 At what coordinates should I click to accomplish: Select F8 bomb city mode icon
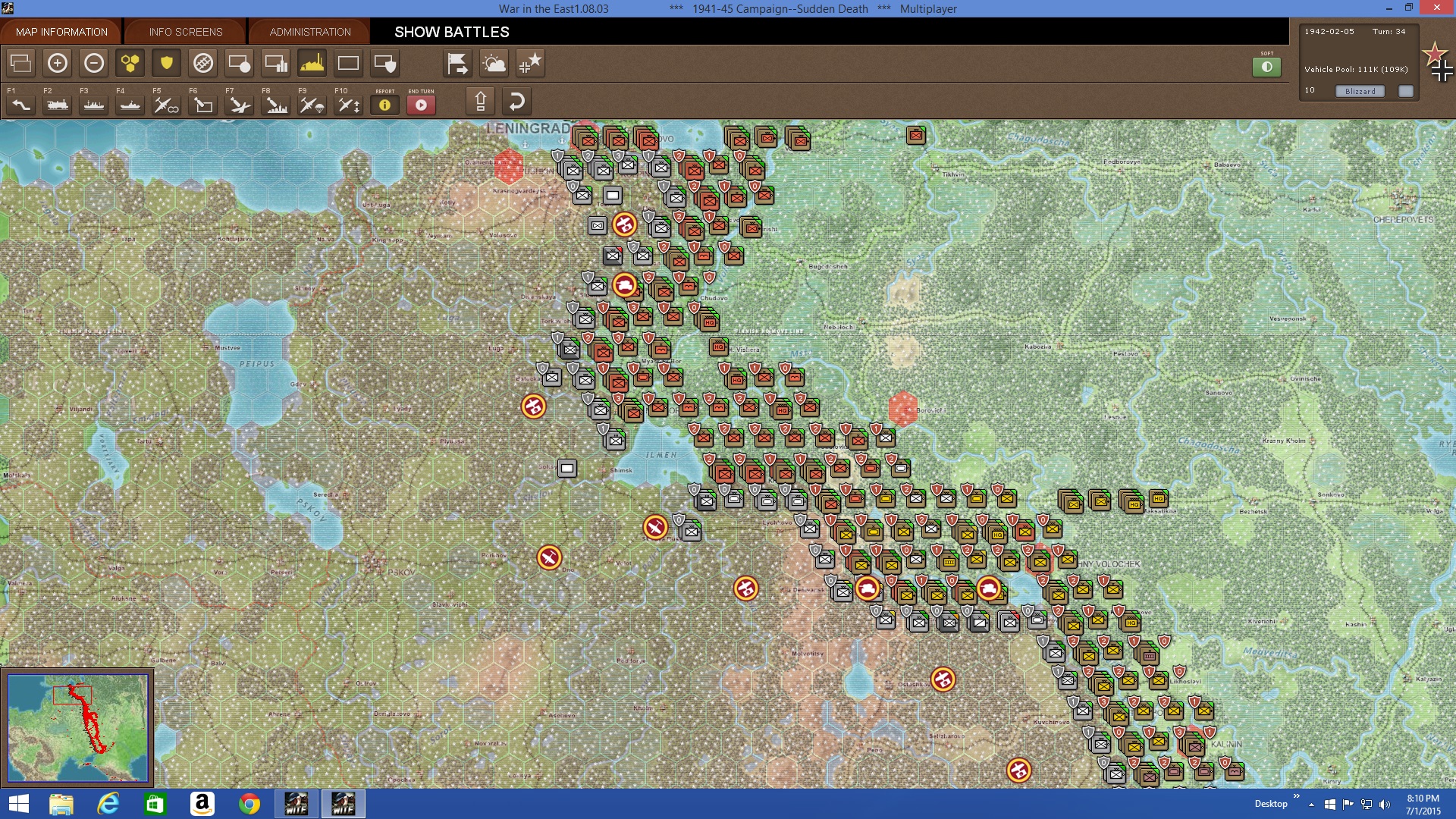(x=276, y=105)
